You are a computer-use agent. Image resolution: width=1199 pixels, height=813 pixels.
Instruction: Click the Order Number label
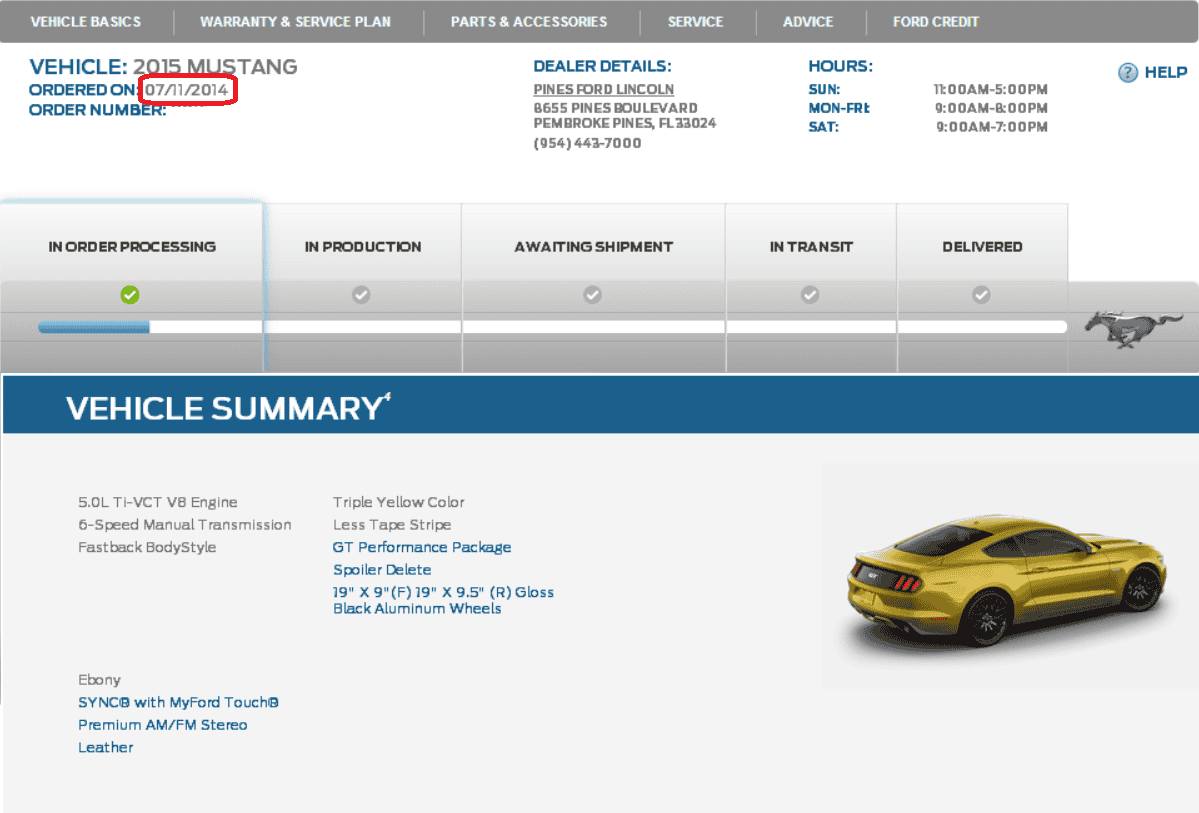coord(97,110)
